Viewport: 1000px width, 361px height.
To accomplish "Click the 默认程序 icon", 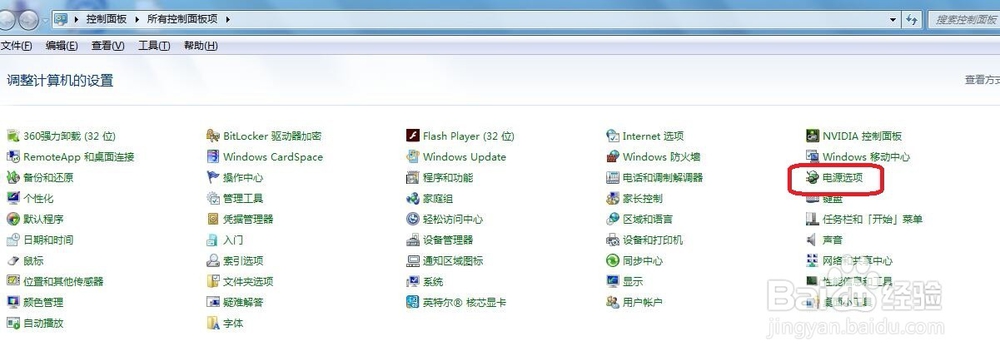I will (x=13, y=219).
